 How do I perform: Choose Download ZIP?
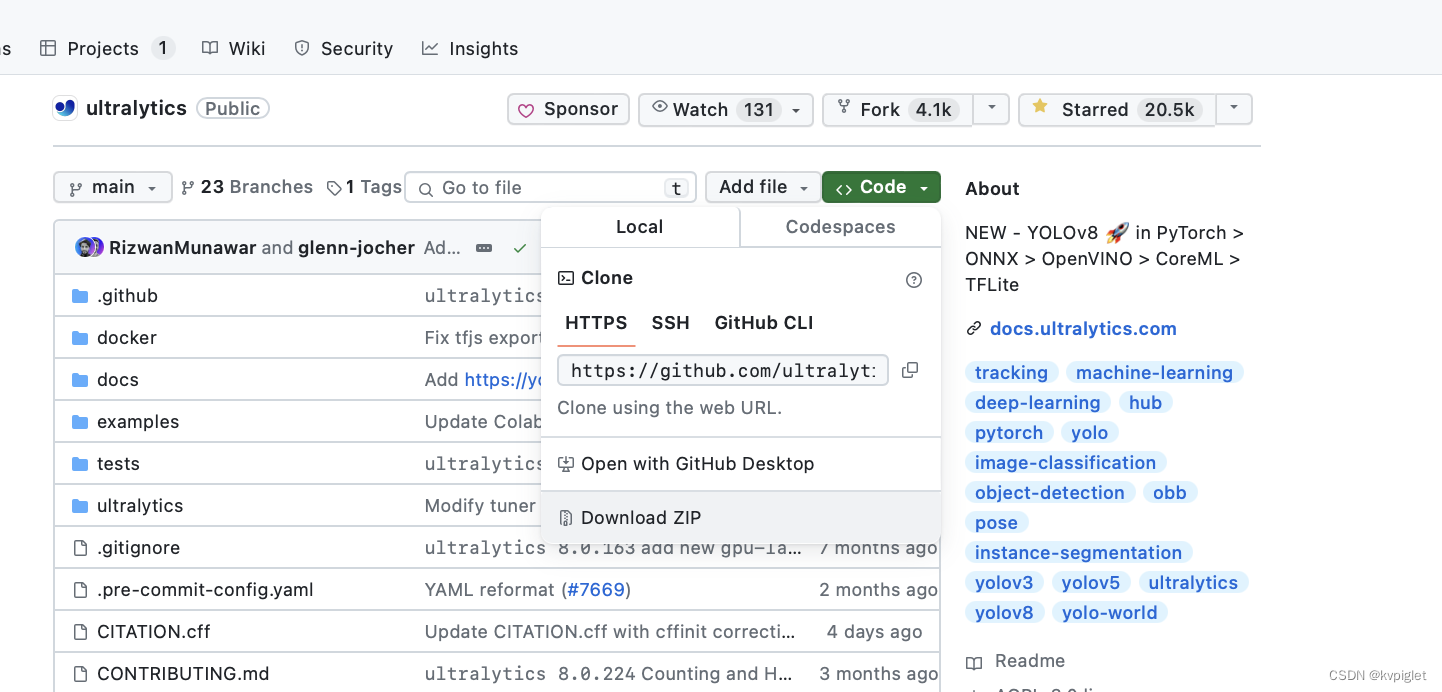coord(741,518)
